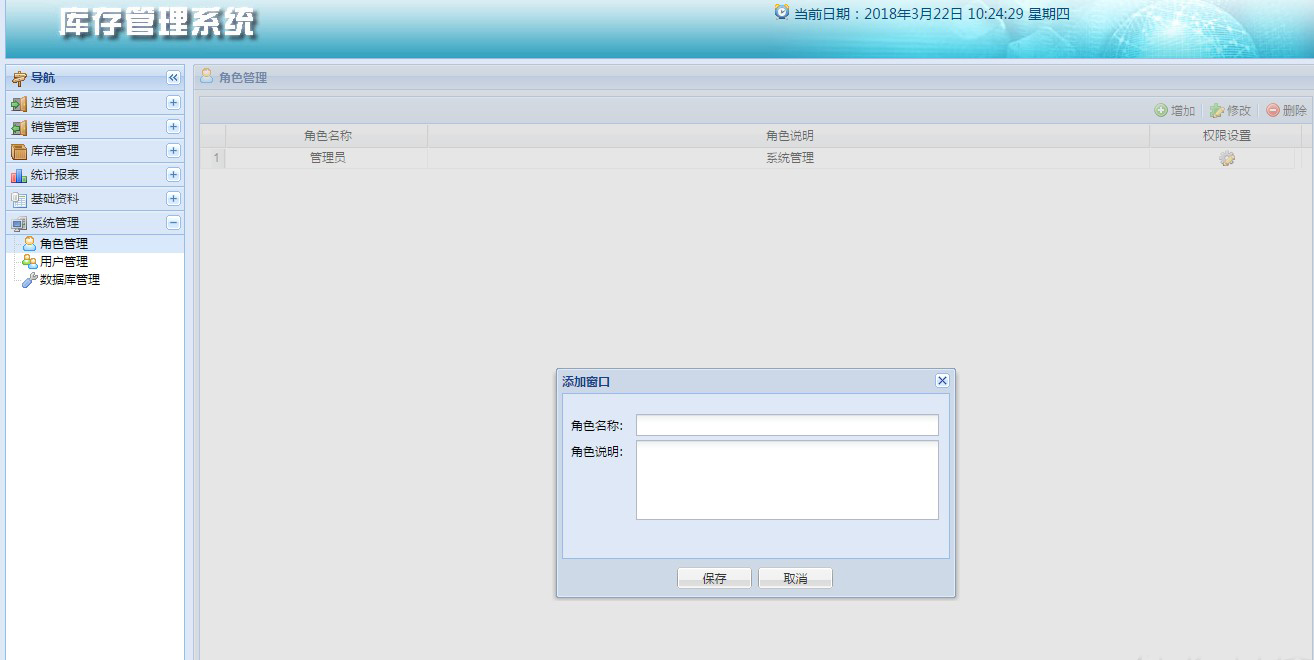Click the 库存管理系统 logo title
Viewport: 1314px width, 660px height.
click(x=157, y=24)
